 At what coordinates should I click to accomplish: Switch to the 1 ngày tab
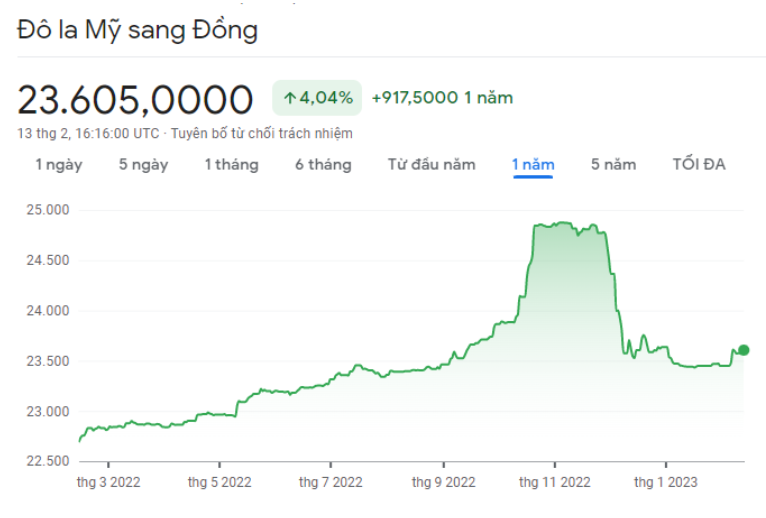pyautogui.click(x=59, y=165)
